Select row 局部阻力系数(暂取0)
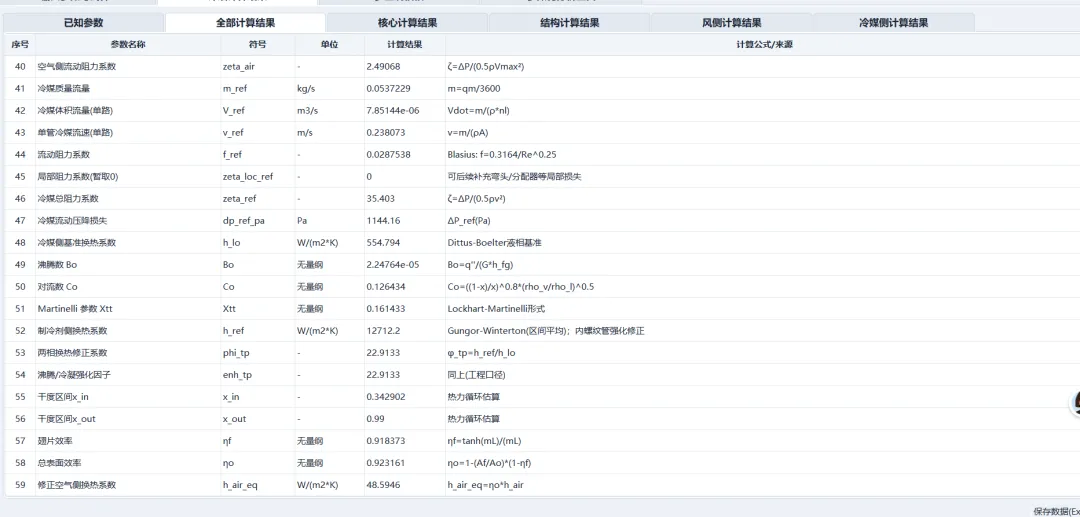This screenshot has width=1080, height=517. click(x=541, y=177)
